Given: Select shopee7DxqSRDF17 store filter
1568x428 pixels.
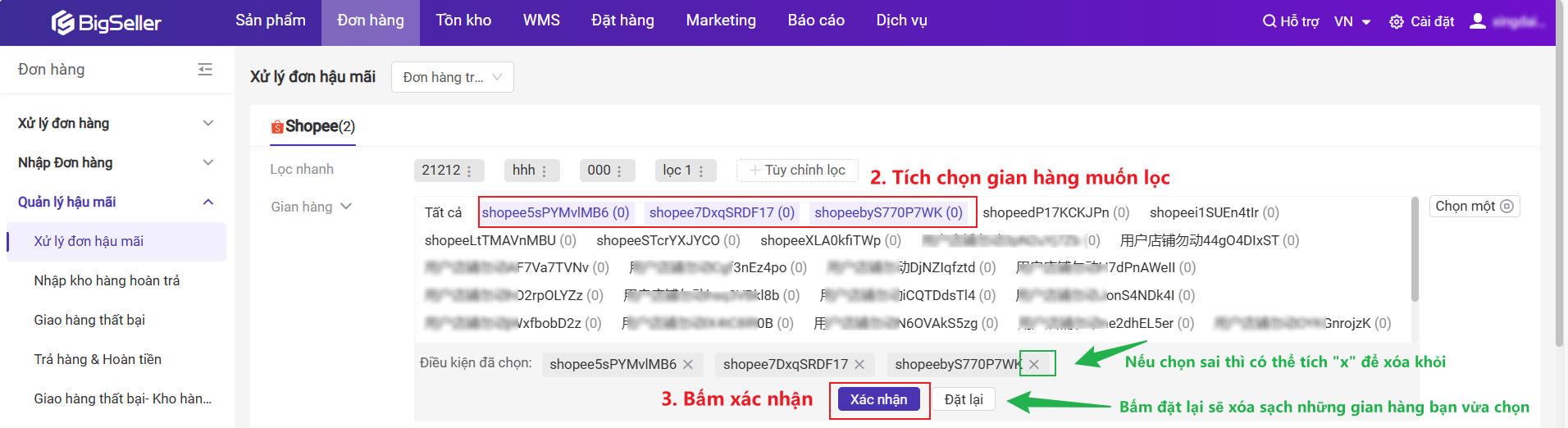Looking at the screenshot, I should (721, 212).
